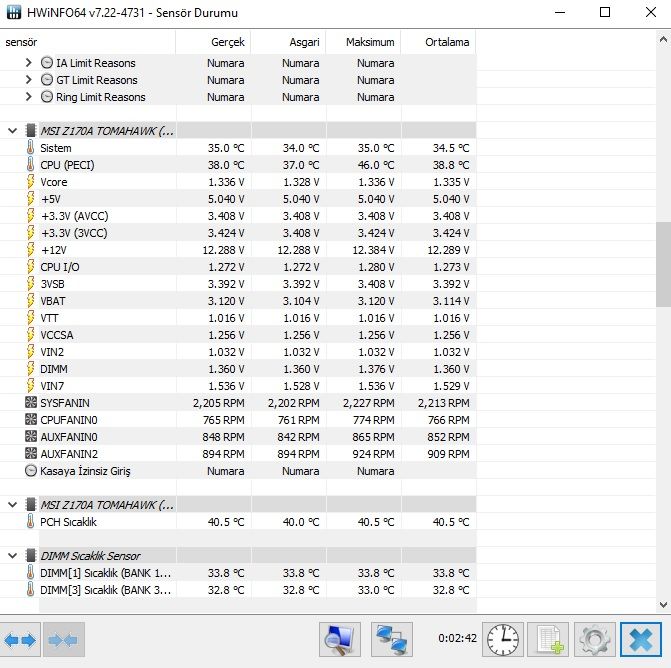Click the CPU (PECI) thermometer icon
Viewport: 671px width, 668px height.
(x=30, y=165)
